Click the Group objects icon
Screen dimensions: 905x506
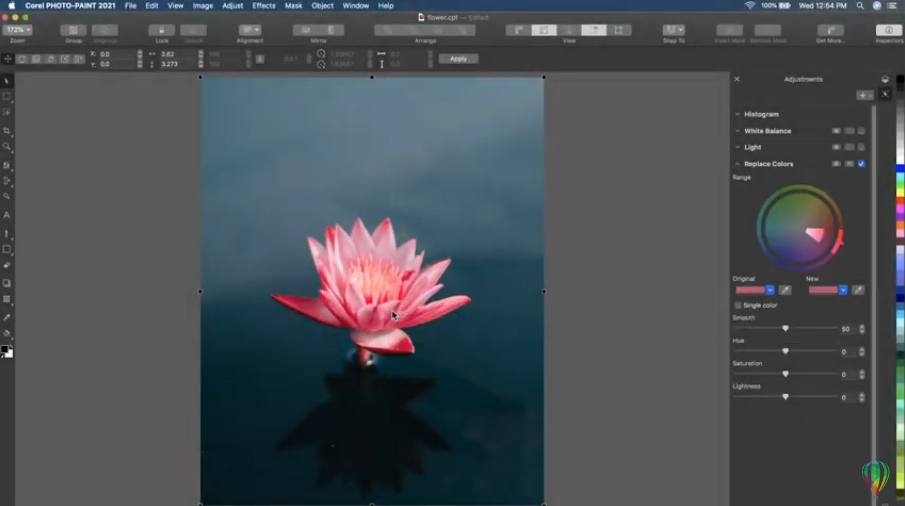point(73,30)
